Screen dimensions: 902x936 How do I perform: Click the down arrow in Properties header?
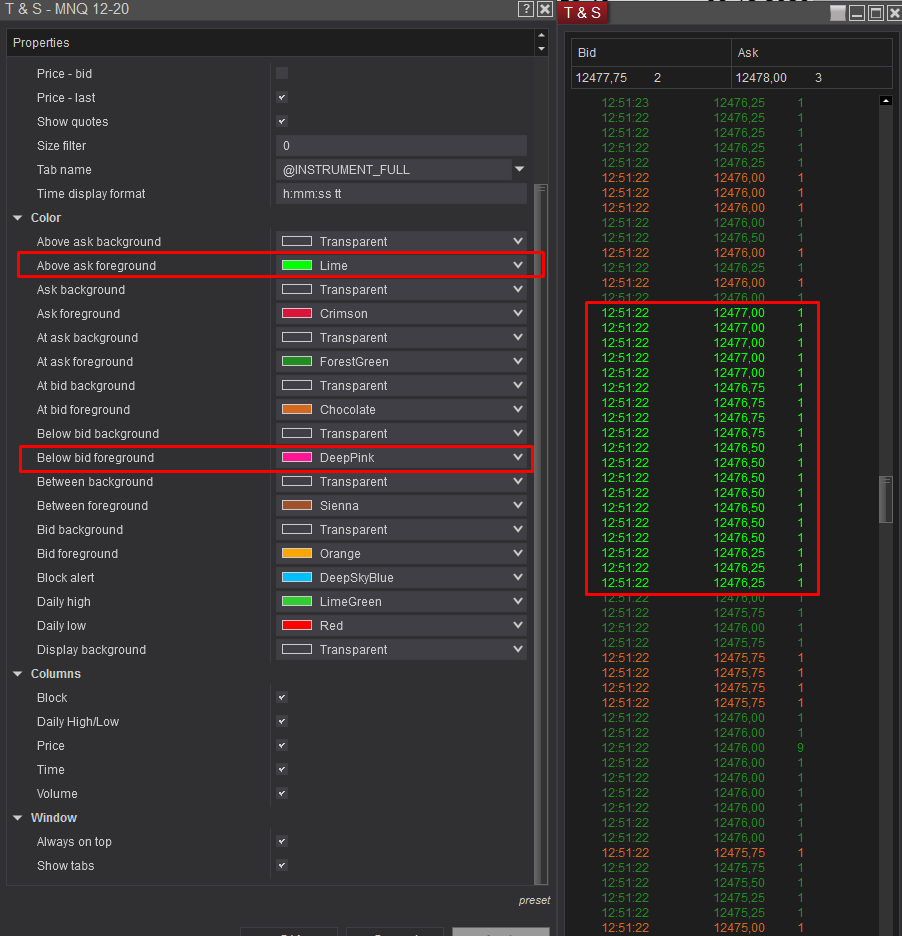click(541, 49)
